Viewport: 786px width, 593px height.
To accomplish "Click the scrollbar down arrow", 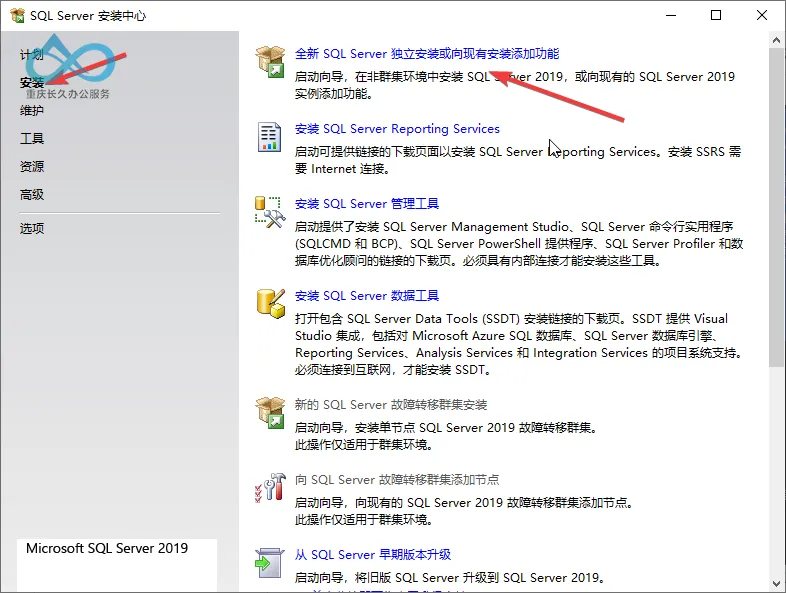I will [776, 584].
